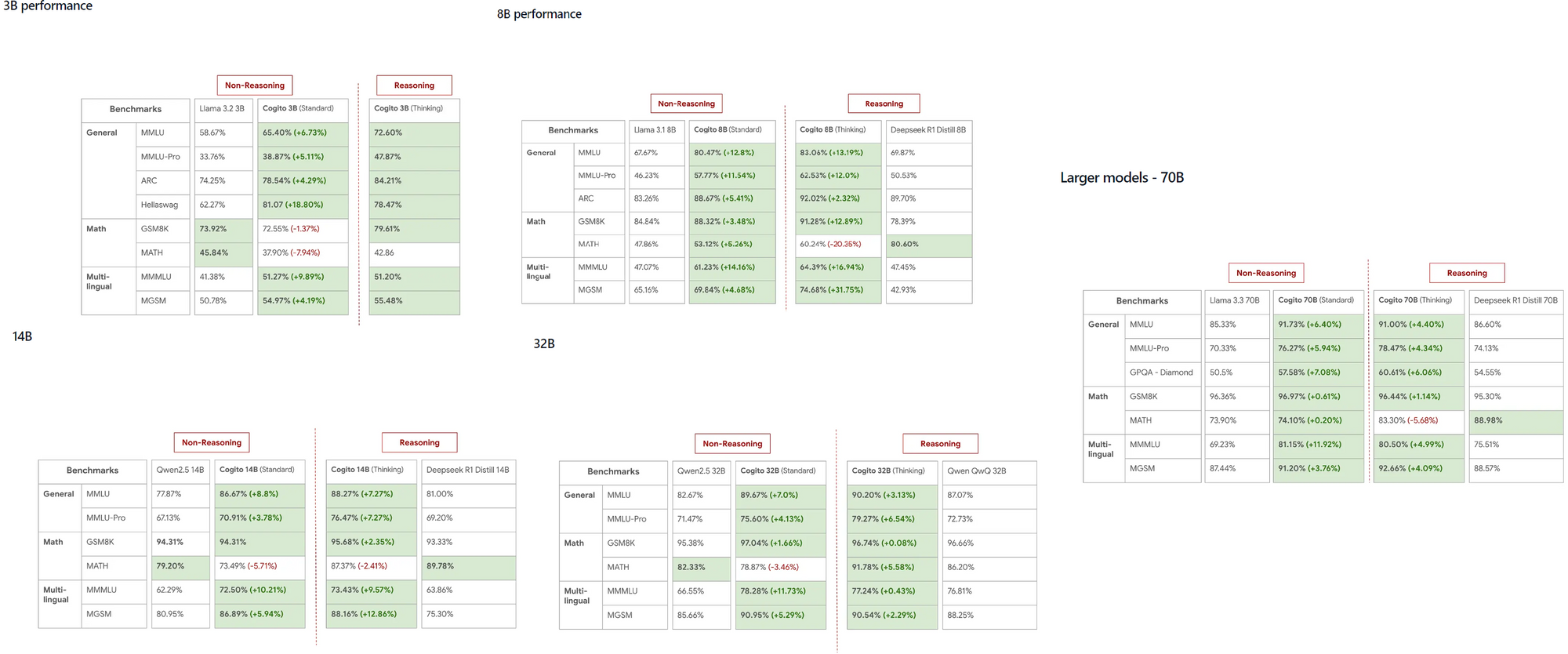Select the '88.25%' cell
Screen dimensions: 1568x654
pos(989,616)
